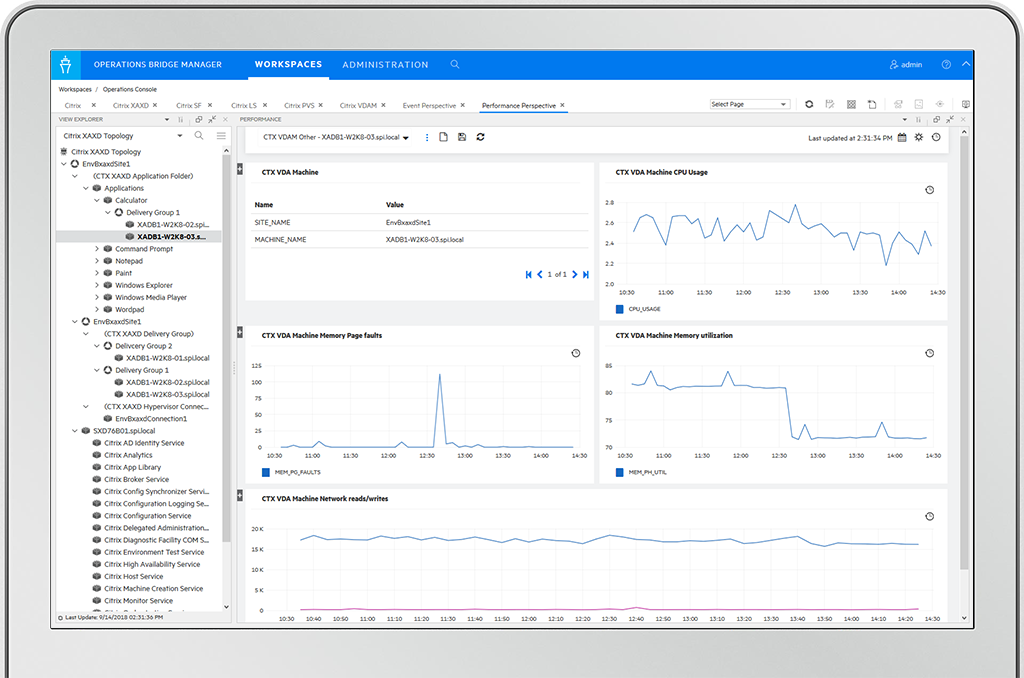
Task: Select EnvBxaxdConnection1 tree item
Action: pos(151,419)
